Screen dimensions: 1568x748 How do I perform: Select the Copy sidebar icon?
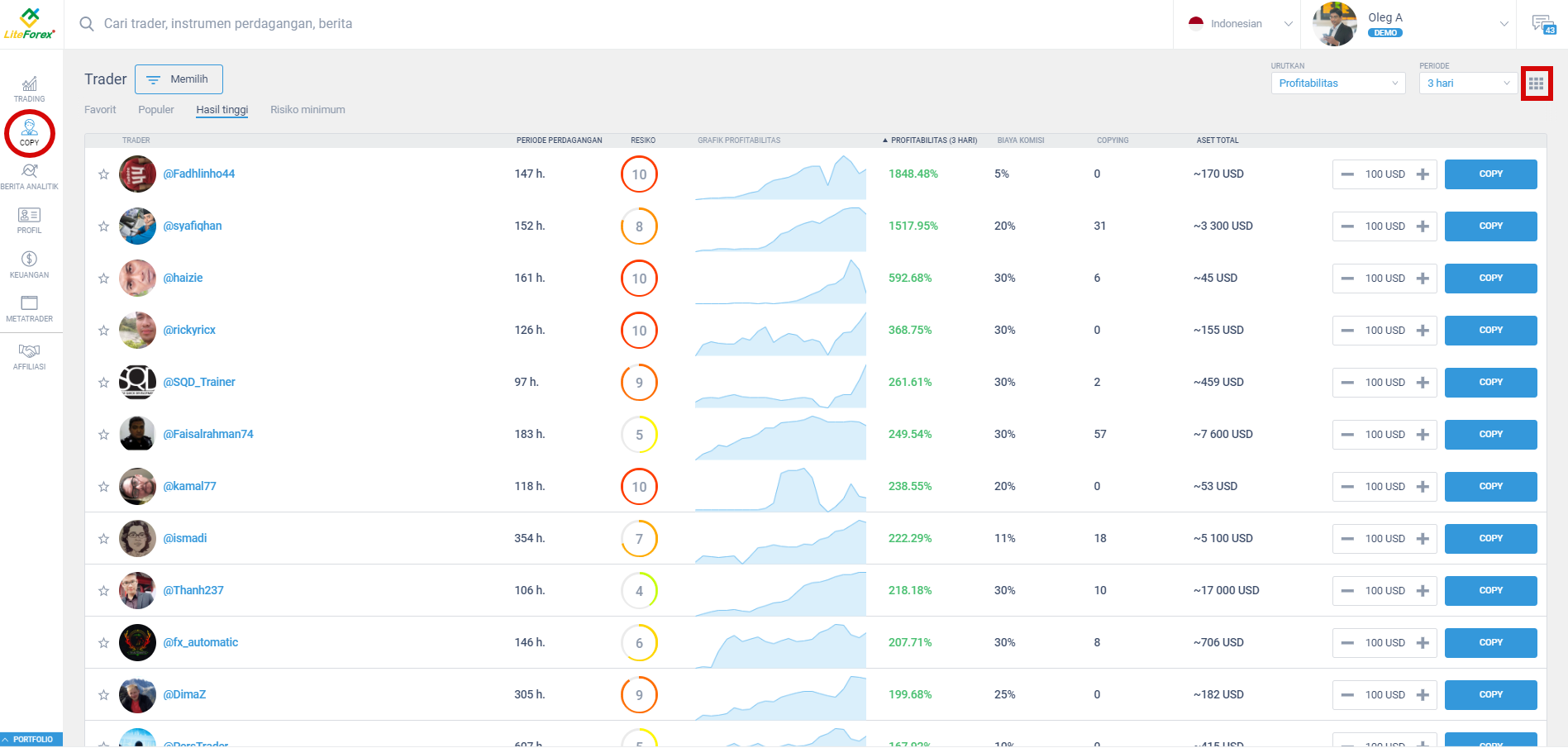[x=29, y=134]
